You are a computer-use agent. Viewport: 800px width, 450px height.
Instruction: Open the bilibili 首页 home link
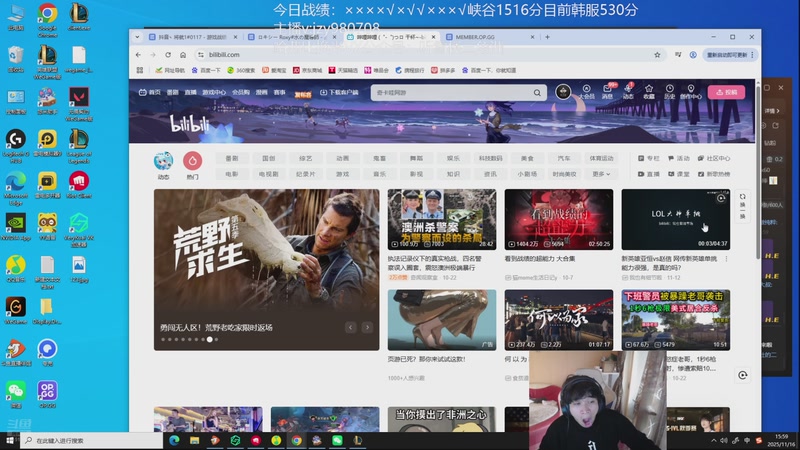coord(150,92)
